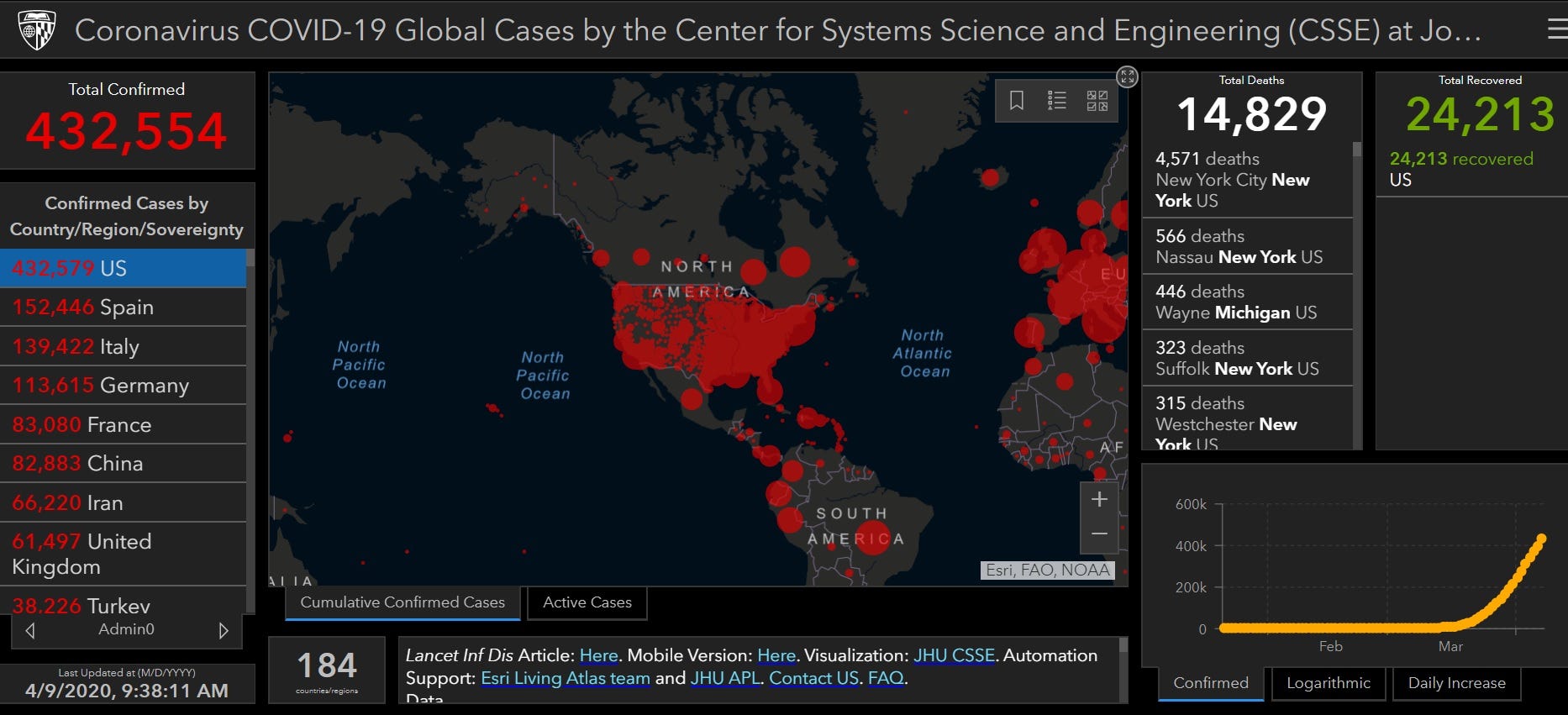Click Suffolk New York 323 deaths entry
This screenshot has width=1568, height=715.
click(1247, 358)
